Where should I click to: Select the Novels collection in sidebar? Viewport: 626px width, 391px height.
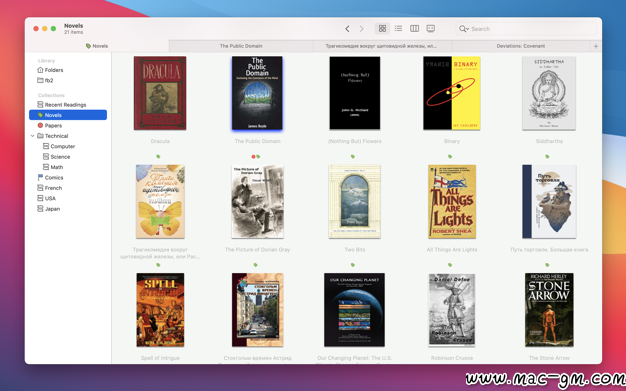pos(68,115)
